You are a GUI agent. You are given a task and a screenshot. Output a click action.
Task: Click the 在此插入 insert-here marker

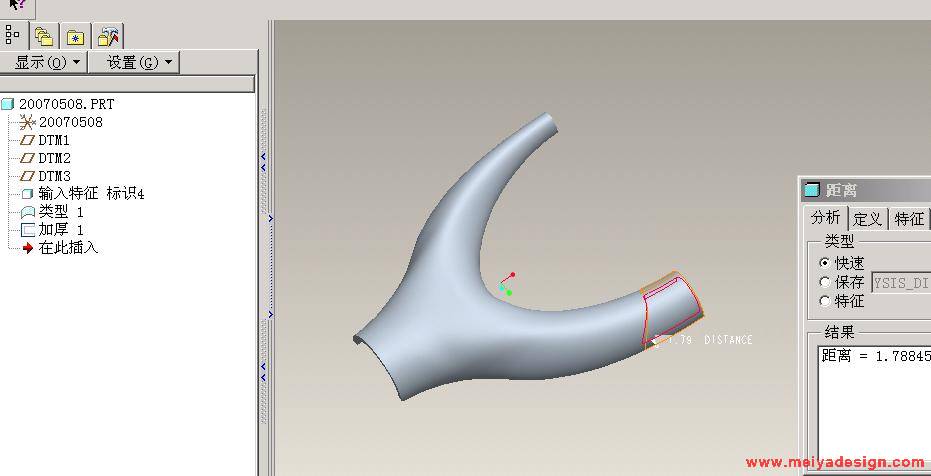(68, 248)
